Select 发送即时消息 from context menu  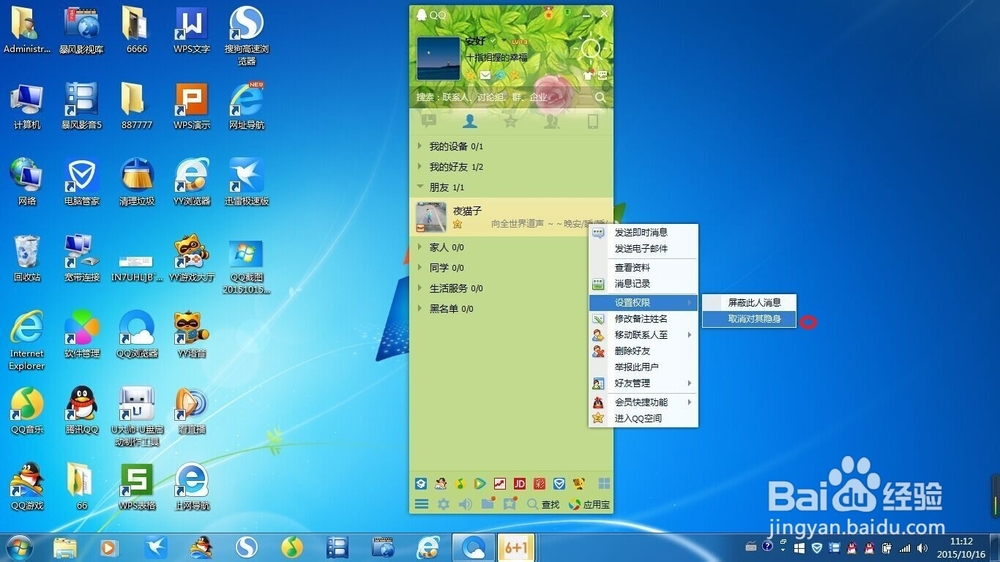643,232
